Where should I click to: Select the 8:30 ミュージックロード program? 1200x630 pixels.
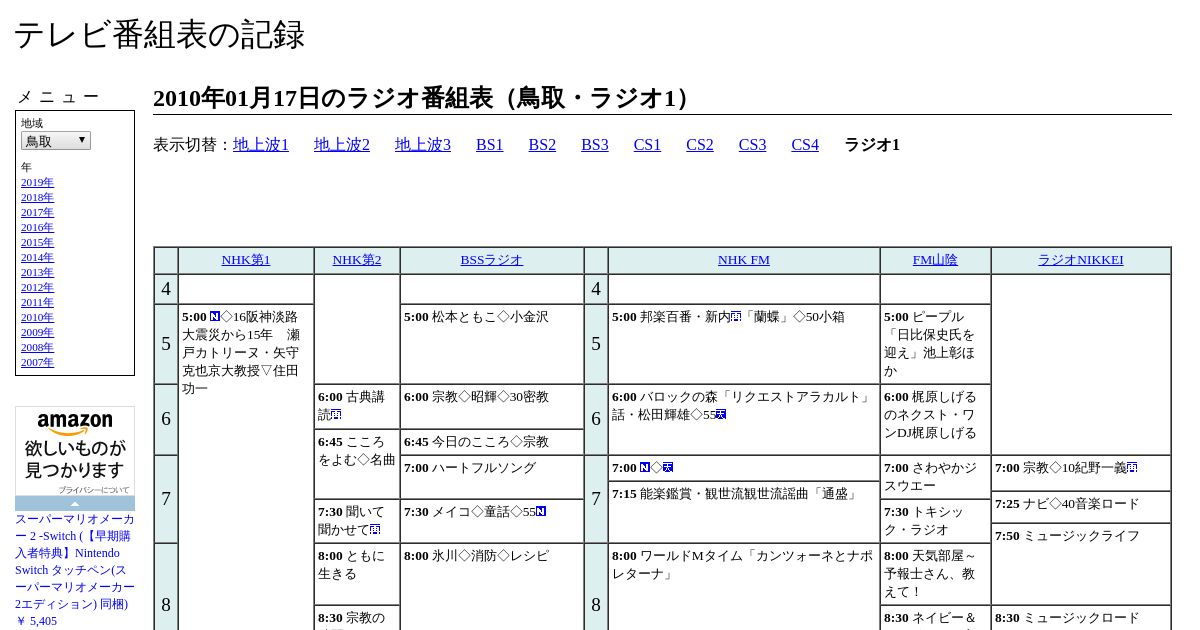(1080, 618)
